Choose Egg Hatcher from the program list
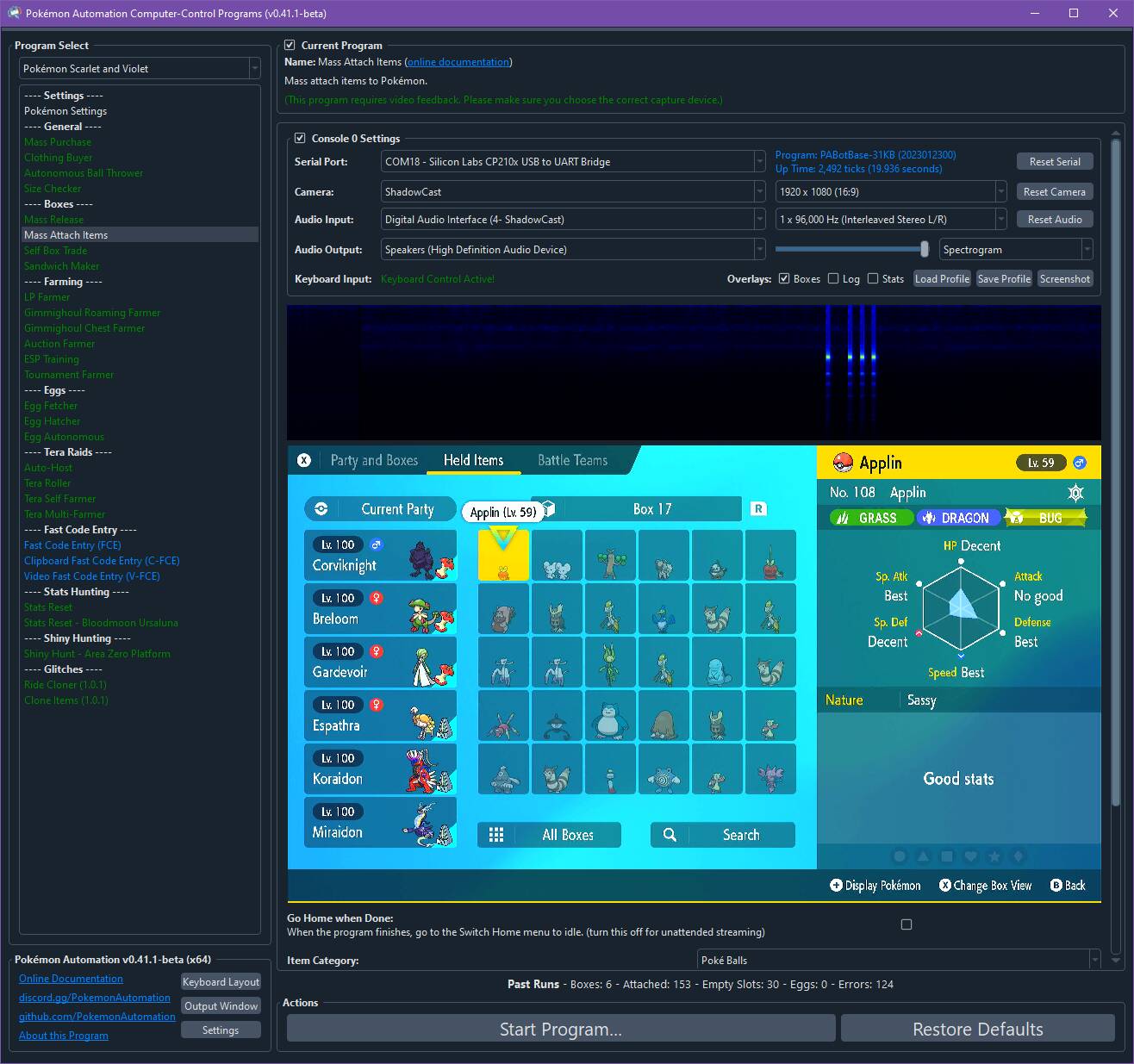The width and height of the screenshot is (1134, 1064). coord(53,421)
